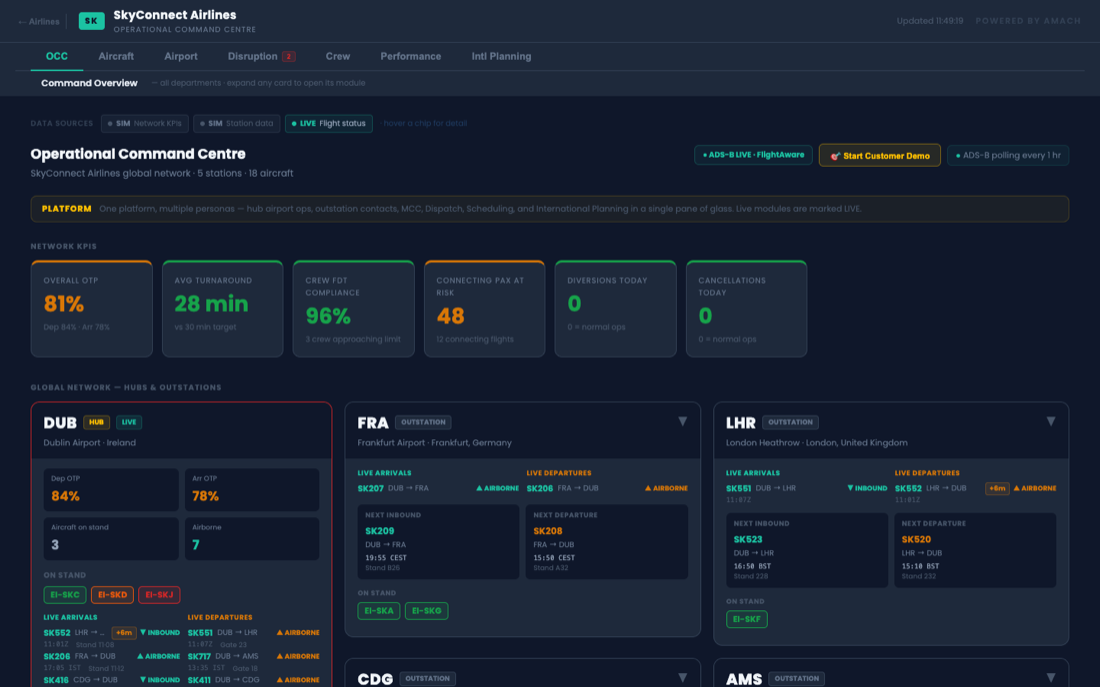Select the EI-SKD aircraft chip
The width and height of the screenshot is (1100, 687).
coord(112,594)
